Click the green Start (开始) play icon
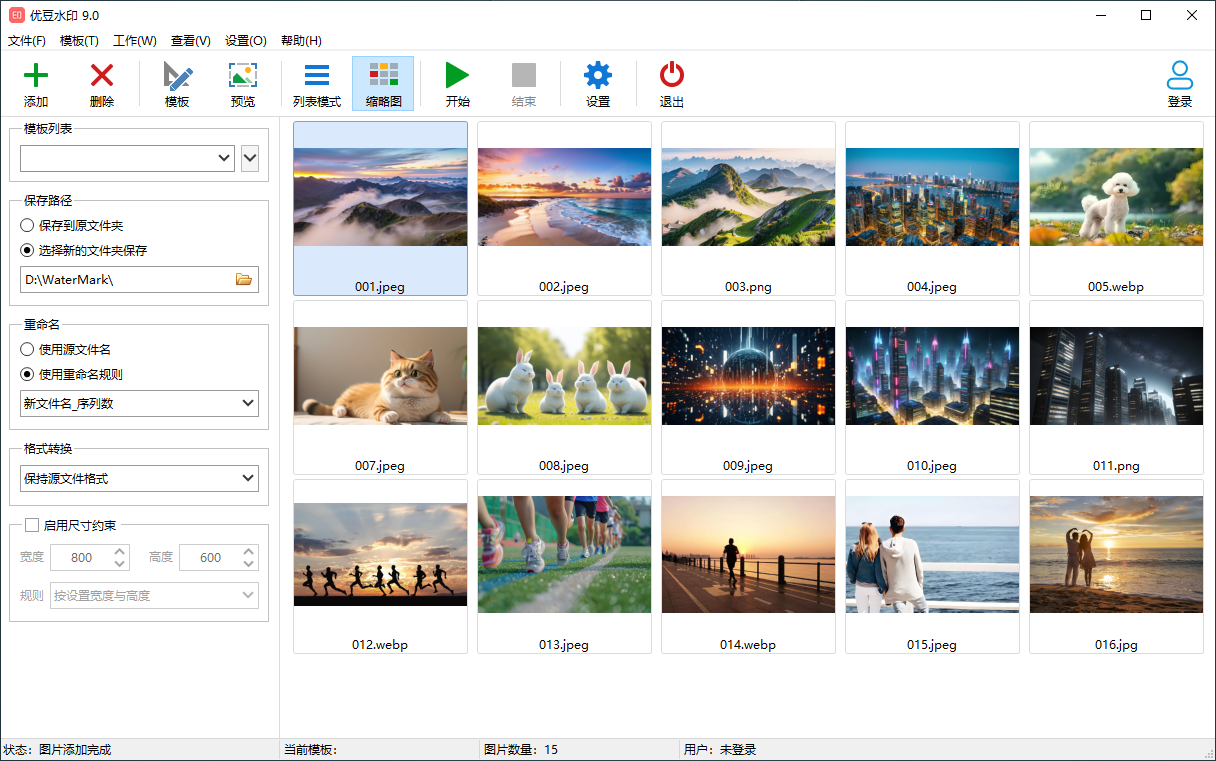This screenshot has height=761, width=1216. coord(458,76)
